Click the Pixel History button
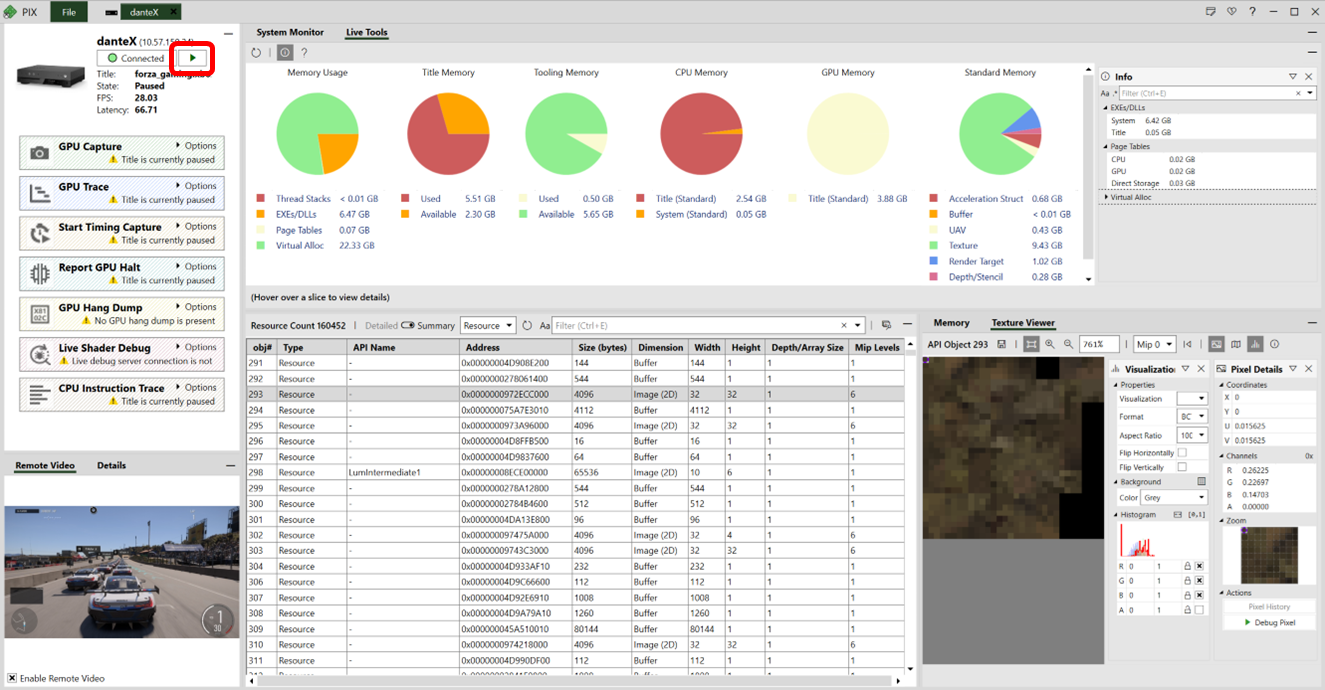Screen dimensions: 1325x690 pos(1269,607)
